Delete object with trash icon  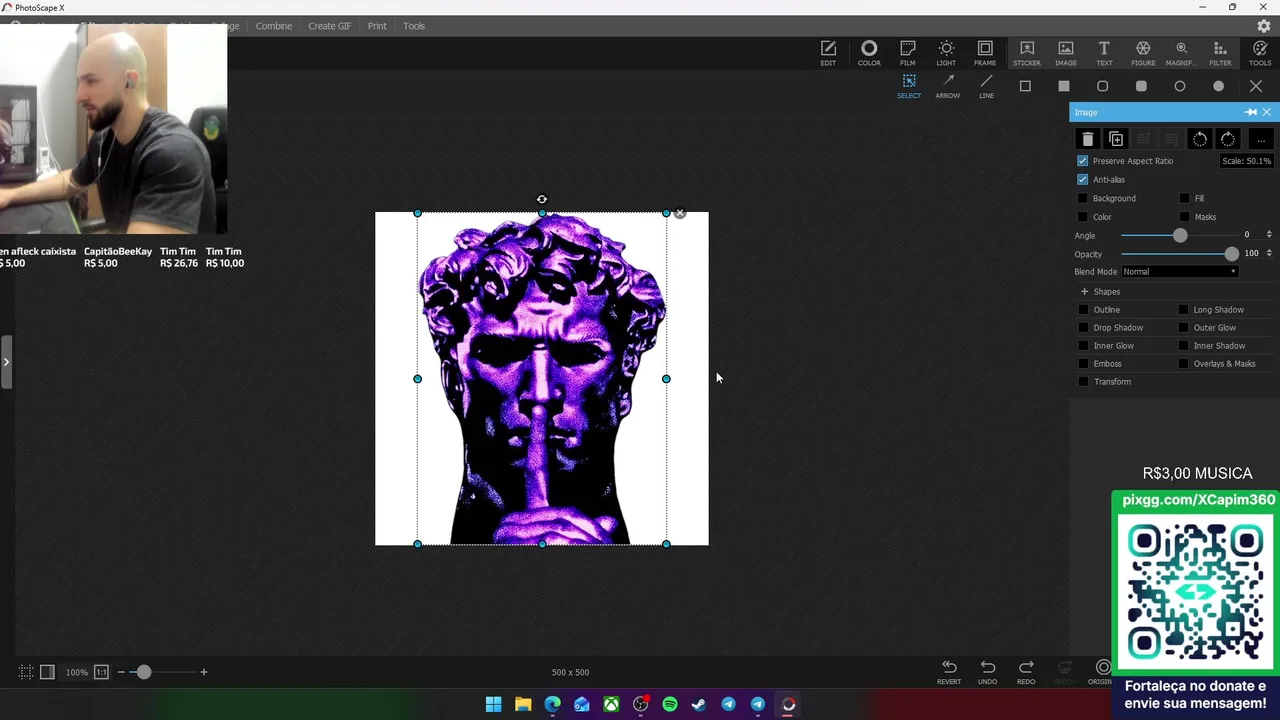pyautogui.click(x=1088, y=139)
